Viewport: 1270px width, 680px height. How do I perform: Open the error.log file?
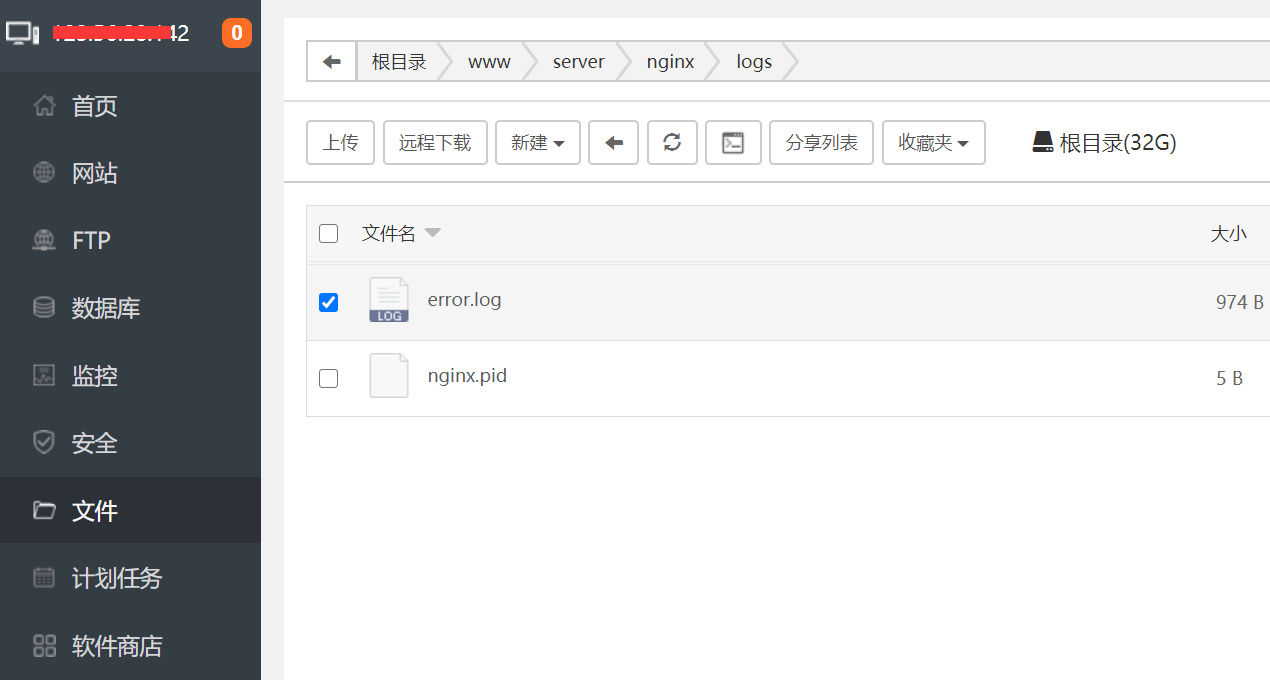(464, 299)
